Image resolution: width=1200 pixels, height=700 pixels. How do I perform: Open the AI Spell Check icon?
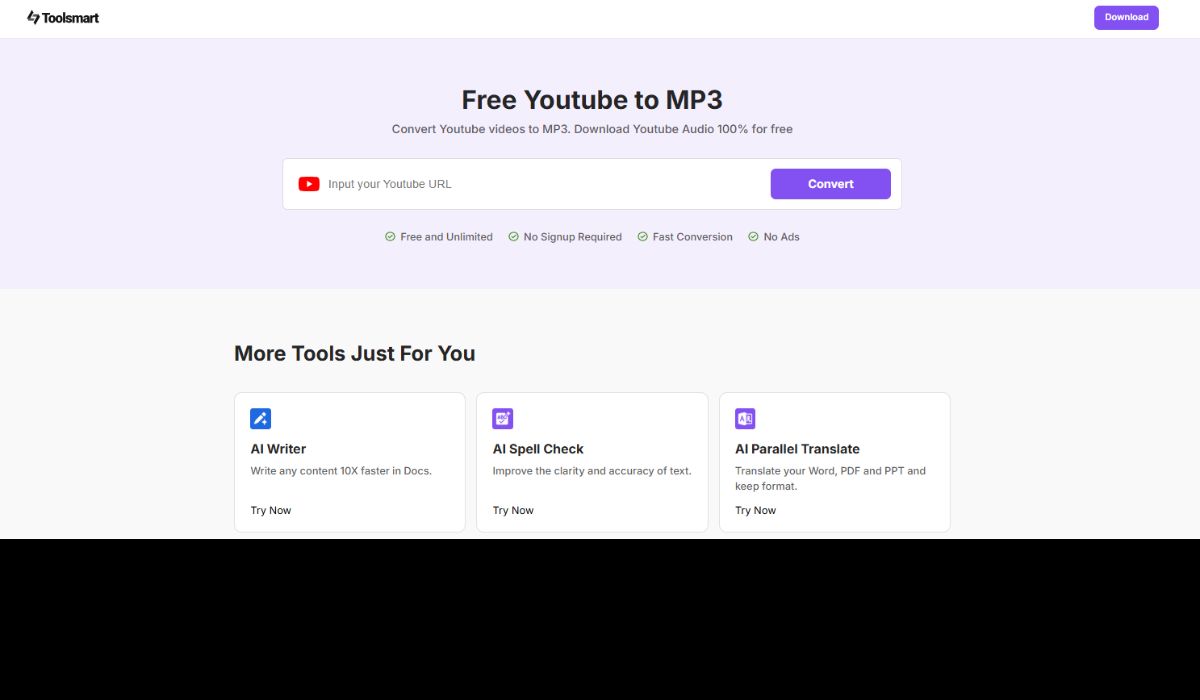[502, 418]
